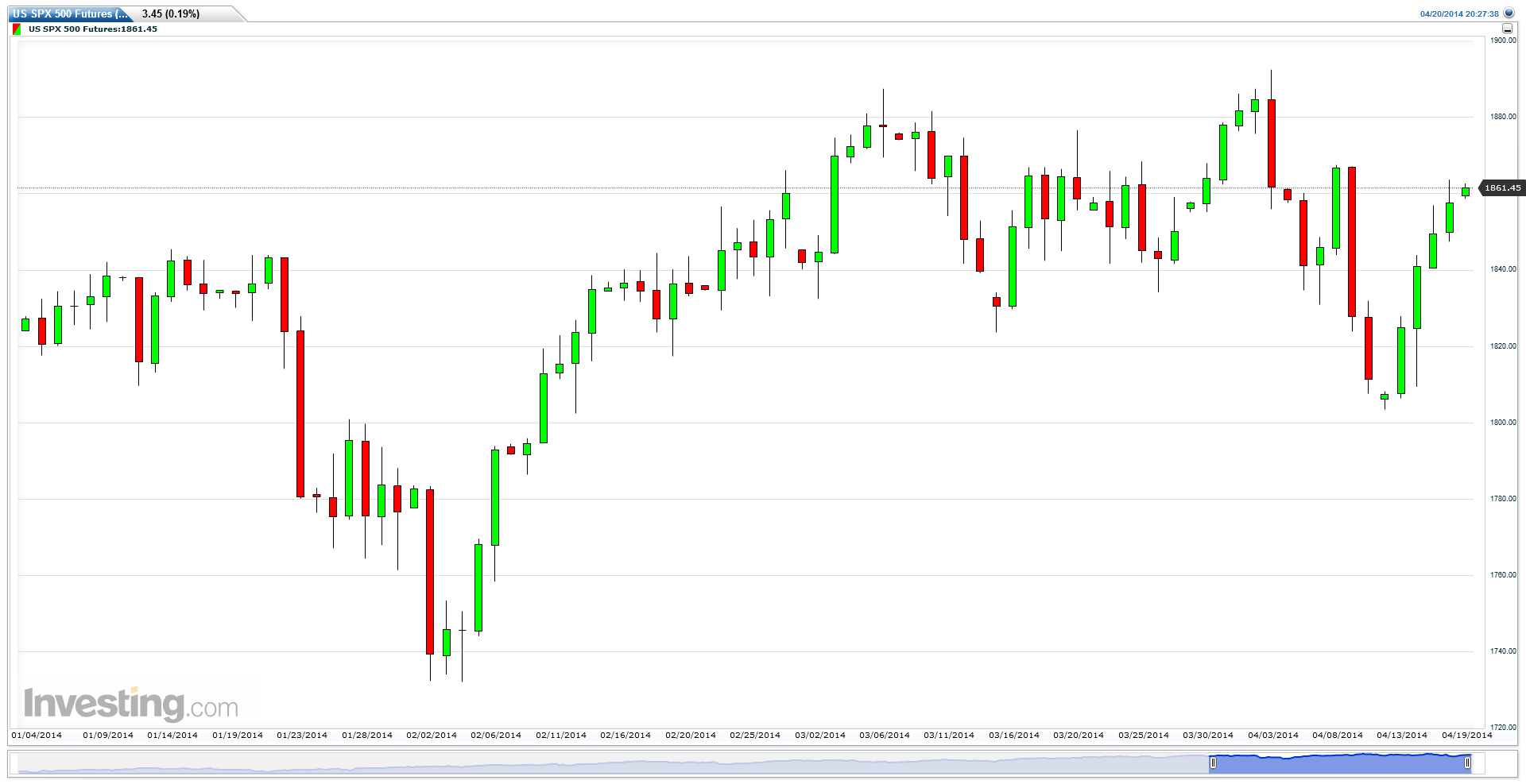Click the 04/19/2014 date label
Viewport: 1526px width, 784px height.
(x=1467, y=735)
